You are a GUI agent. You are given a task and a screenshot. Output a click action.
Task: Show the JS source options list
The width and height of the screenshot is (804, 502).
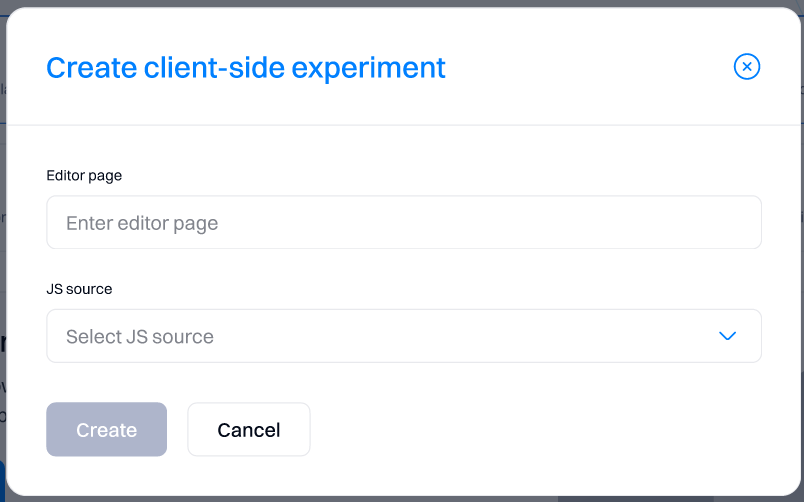(403, 336)
